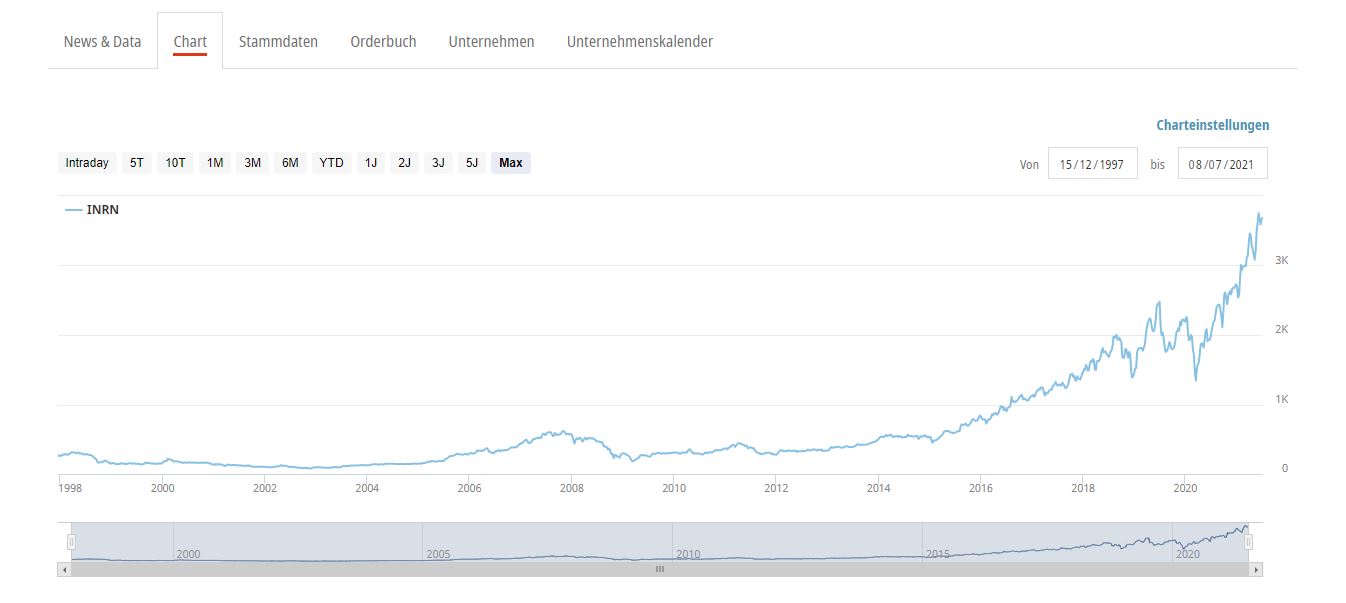This screenshot has height=603, width=1346.
Task: Click the navigator left scroll arrow
Action: point(65,569)
